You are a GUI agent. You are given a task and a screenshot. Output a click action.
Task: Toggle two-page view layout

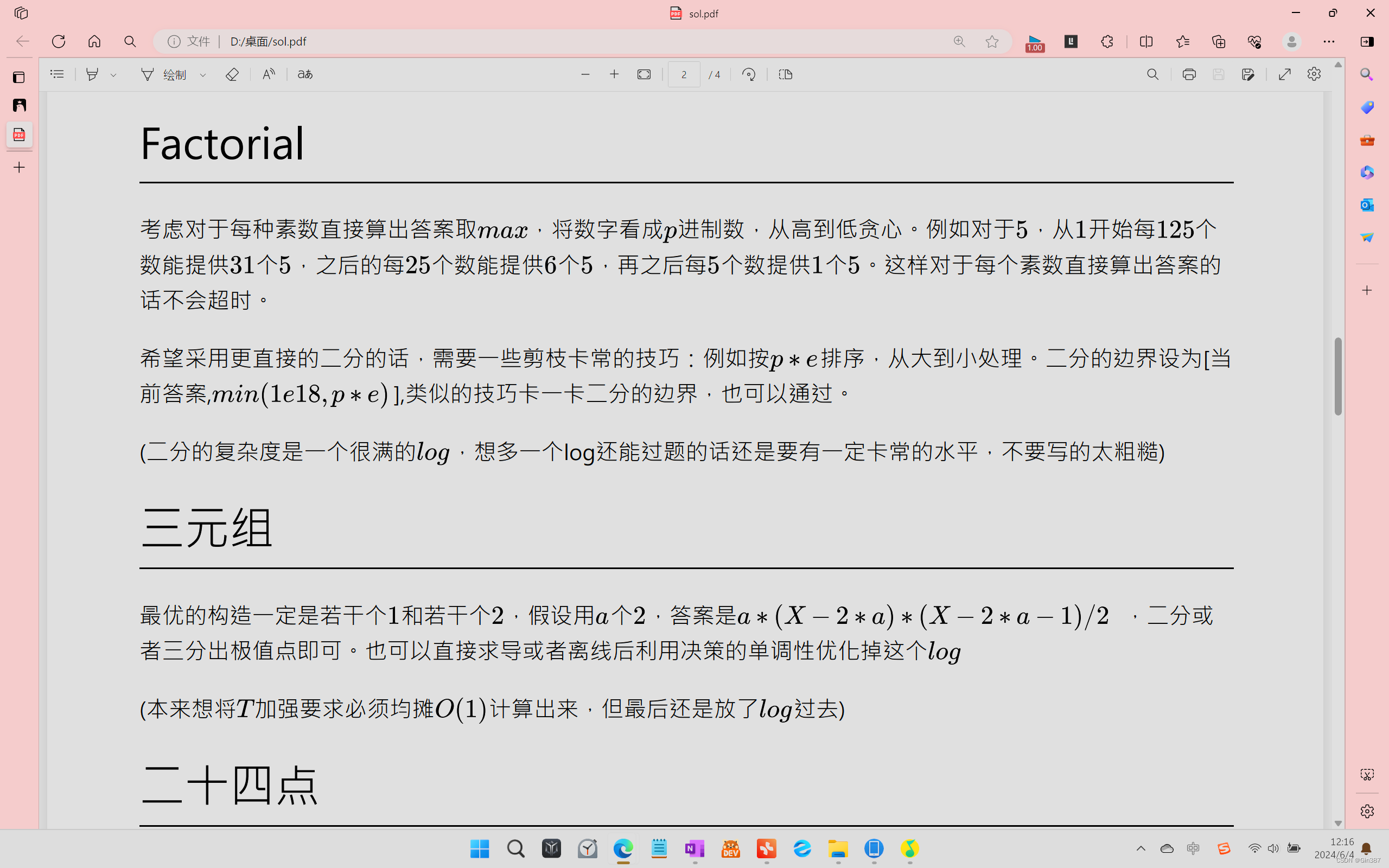tap(785, 74)
